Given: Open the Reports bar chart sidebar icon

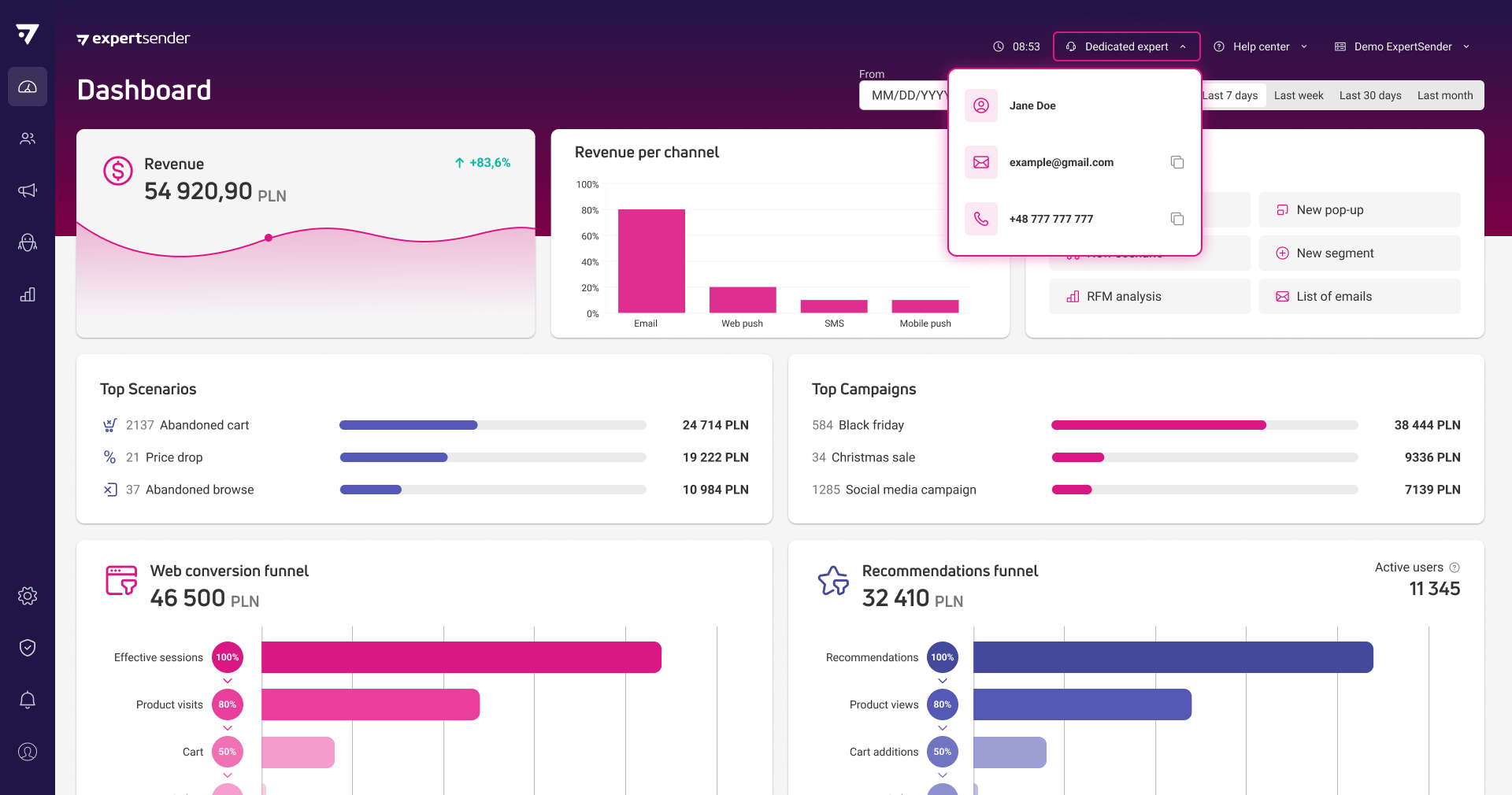Looking at the screenshot, I should pyautogui.click(x=28, y=294).
